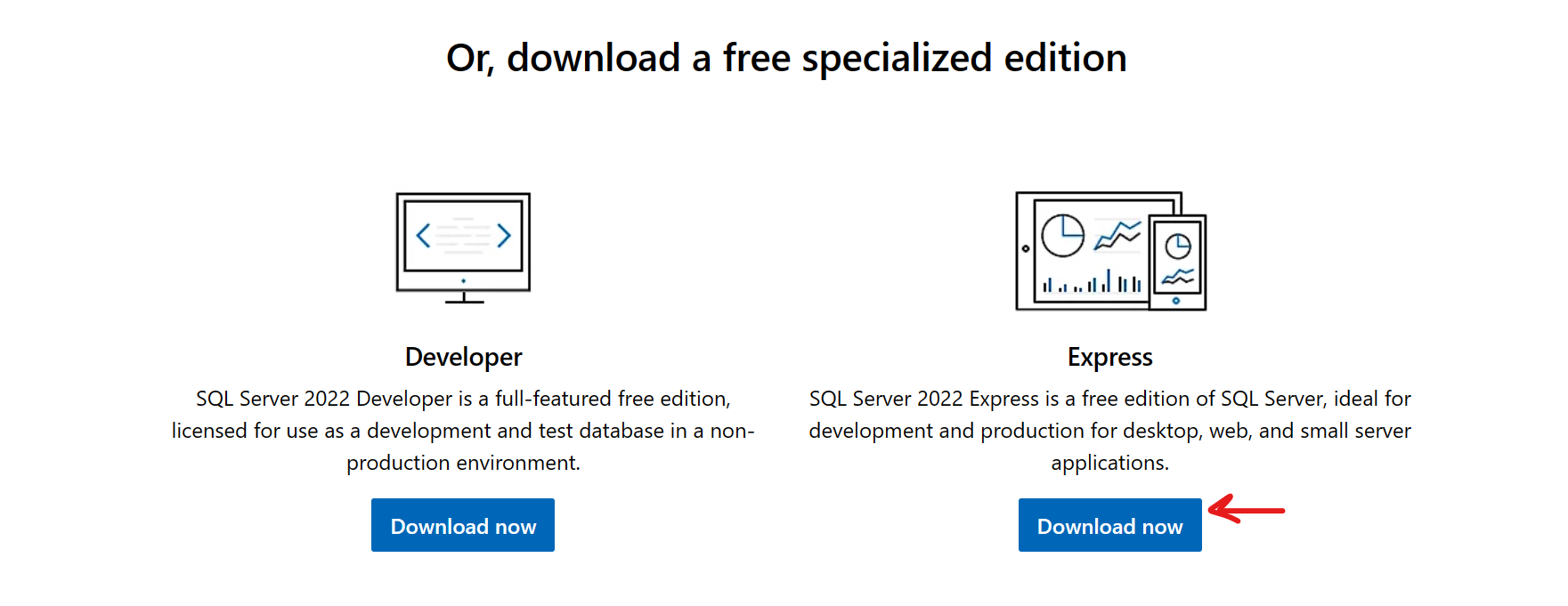
Task: Click the small pie chart on phone icon
Action: (x=1178, y=246)
